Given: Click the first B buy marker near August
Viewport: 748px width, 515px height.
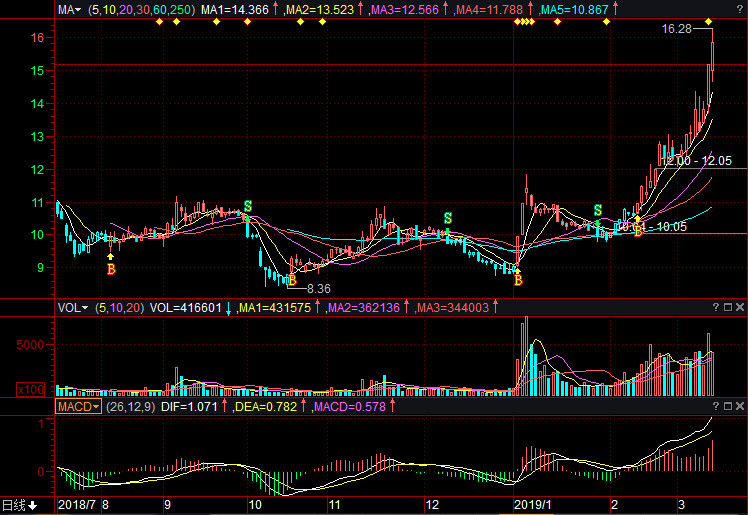Looking at the screenshot, I should pos(111,269).
